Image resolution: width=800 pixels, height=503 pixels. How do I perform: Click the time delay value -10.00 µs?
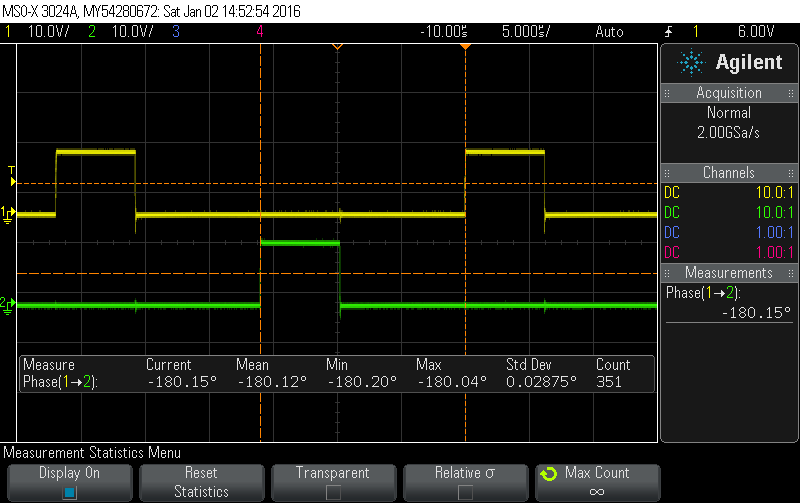coord(443,32)
